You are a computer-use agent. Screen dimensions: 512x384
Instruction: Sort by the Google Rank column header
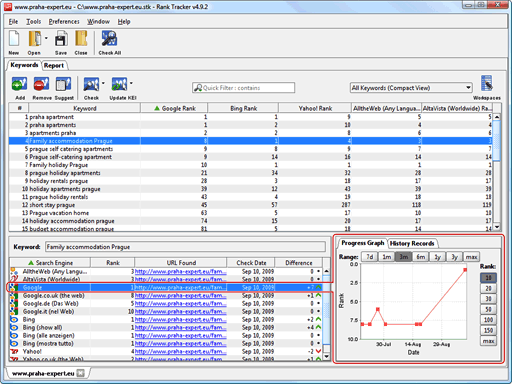174,108
